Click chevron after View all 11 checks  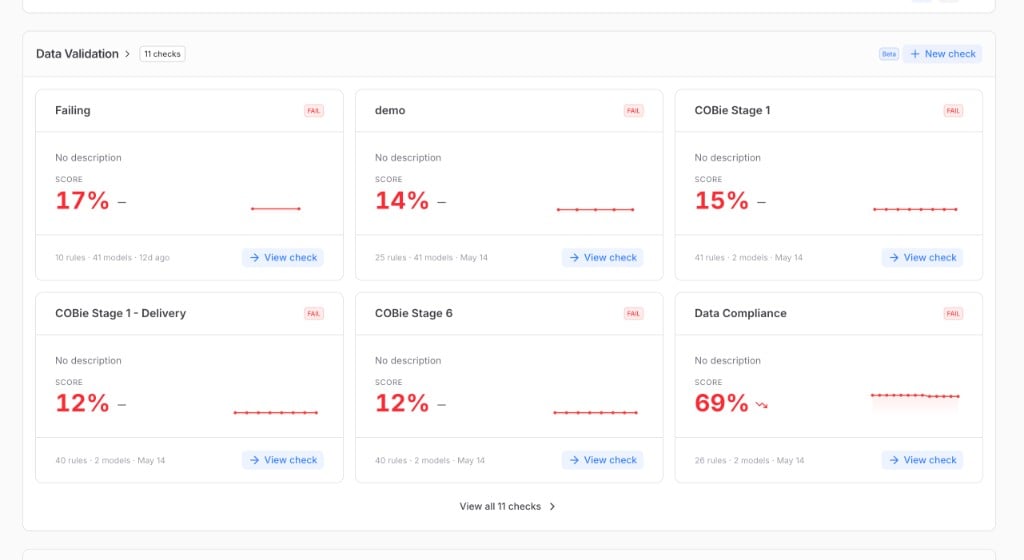click(552, 506)
